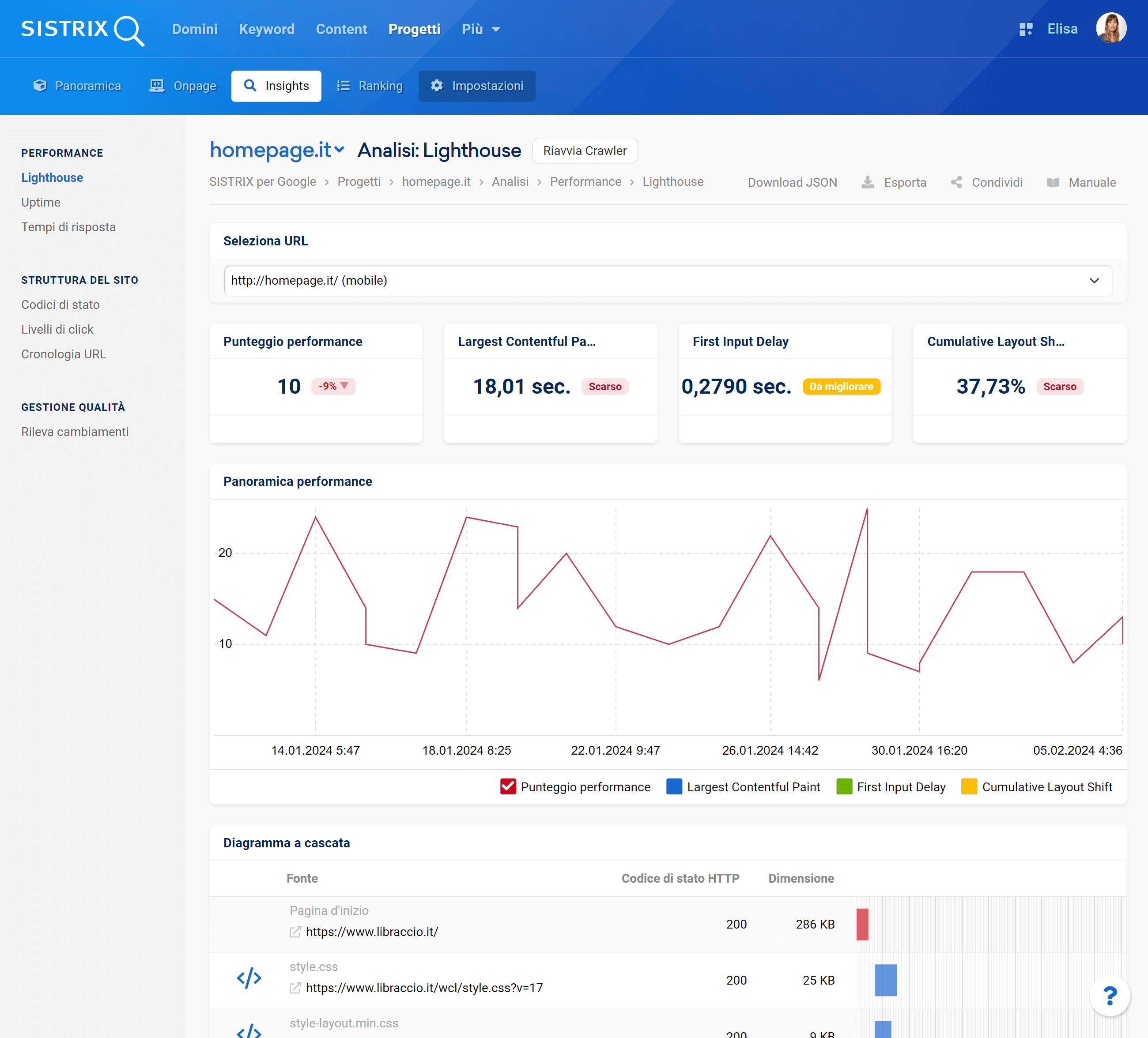Click the Lighthouse performance icon in sidebar
The image size is (1148, 1038).
(51, 177)
